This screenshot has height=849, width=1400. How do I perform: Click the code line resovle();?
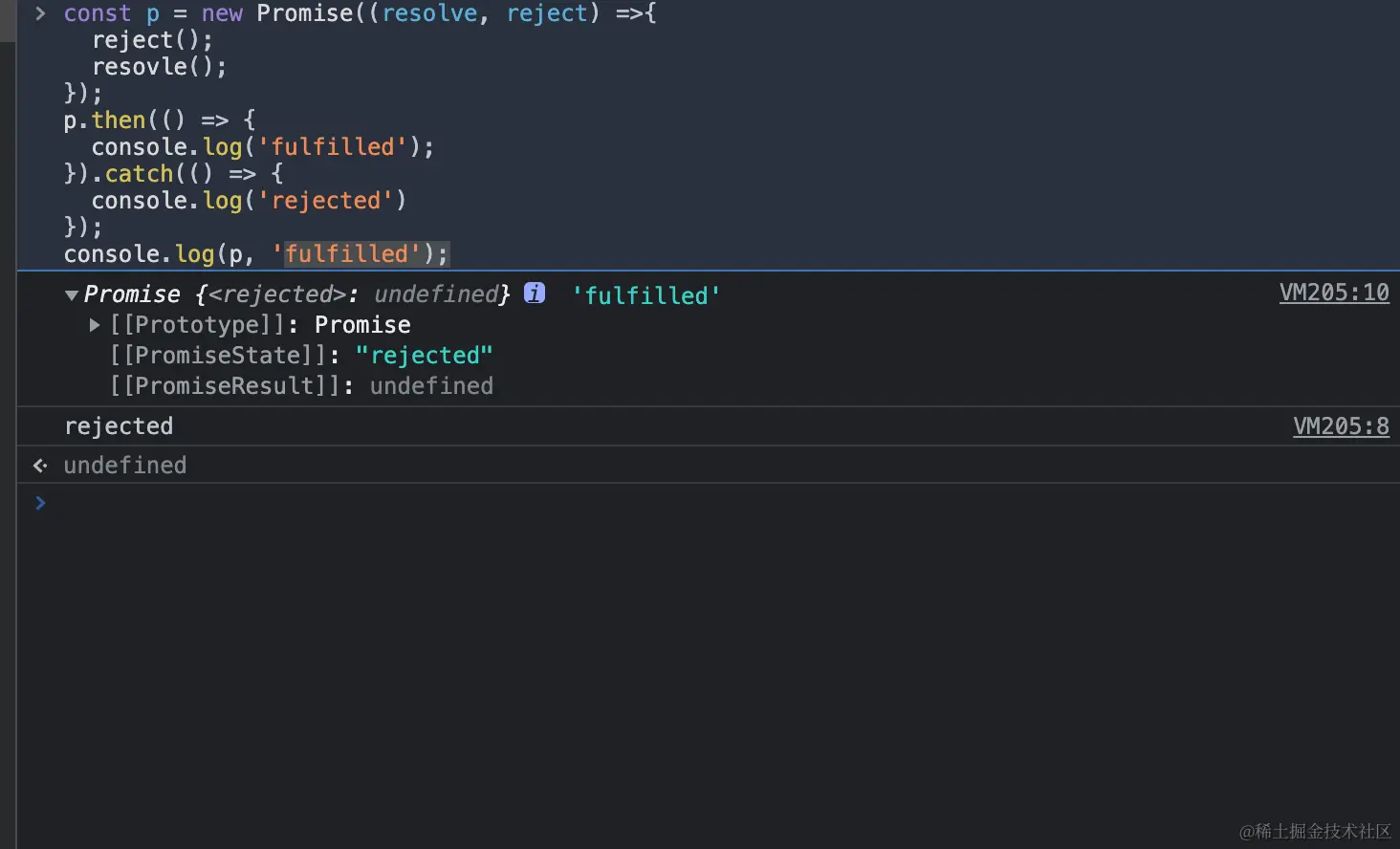(159, 67)
